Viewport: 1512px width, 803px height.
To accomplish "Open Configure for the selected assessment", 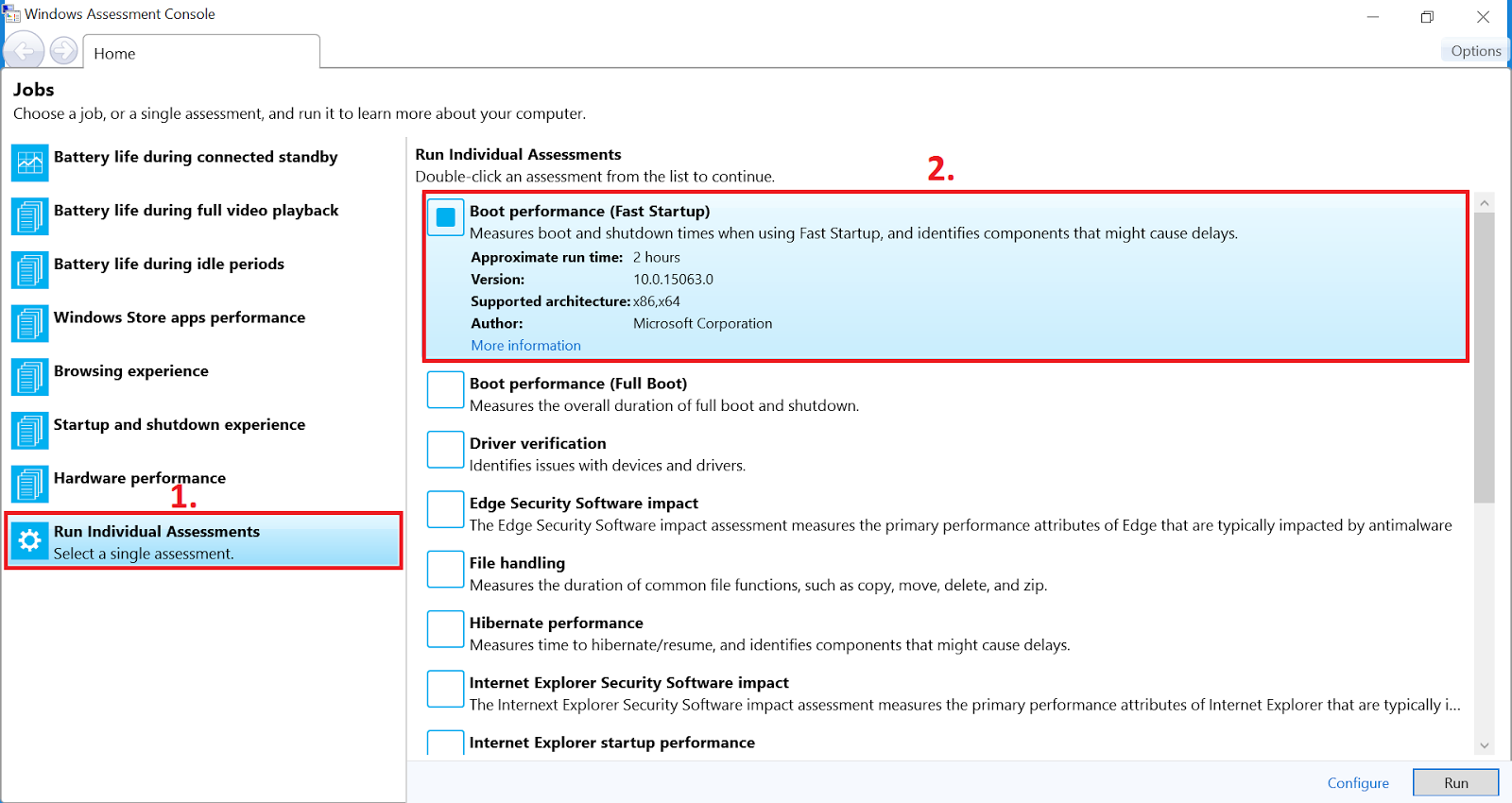I will 1358,782.
